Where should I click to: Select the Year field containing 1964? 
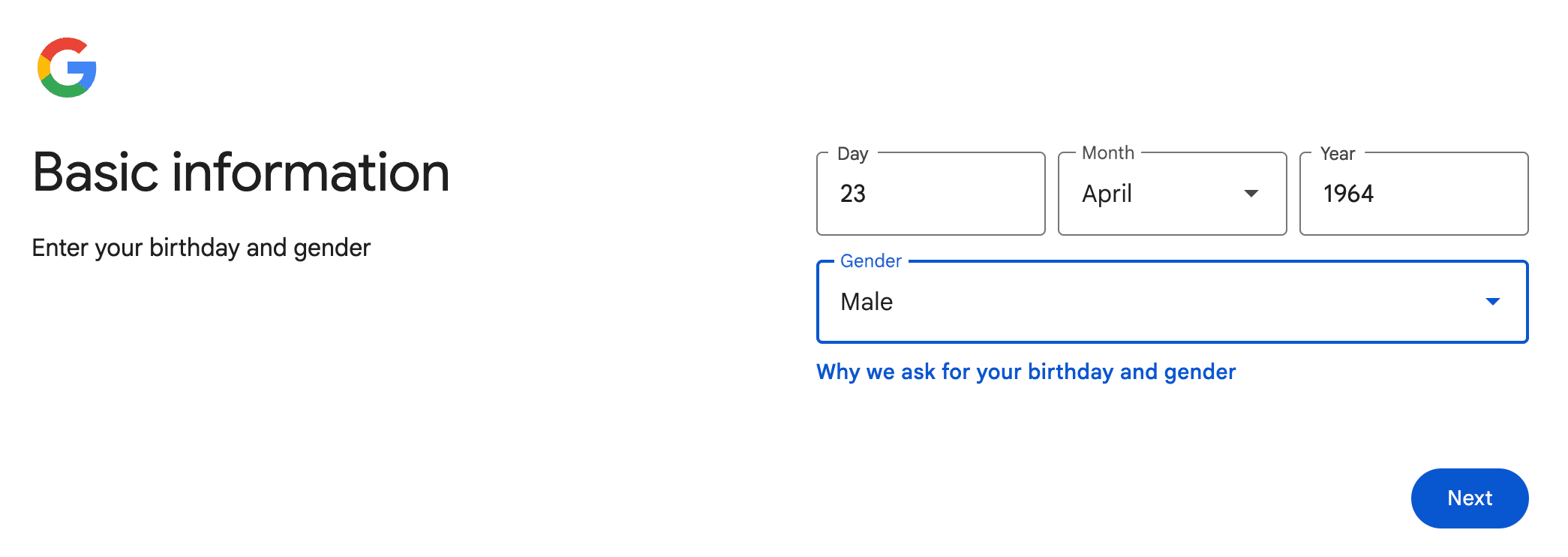pyautogui.click(x=1413, y=194)
